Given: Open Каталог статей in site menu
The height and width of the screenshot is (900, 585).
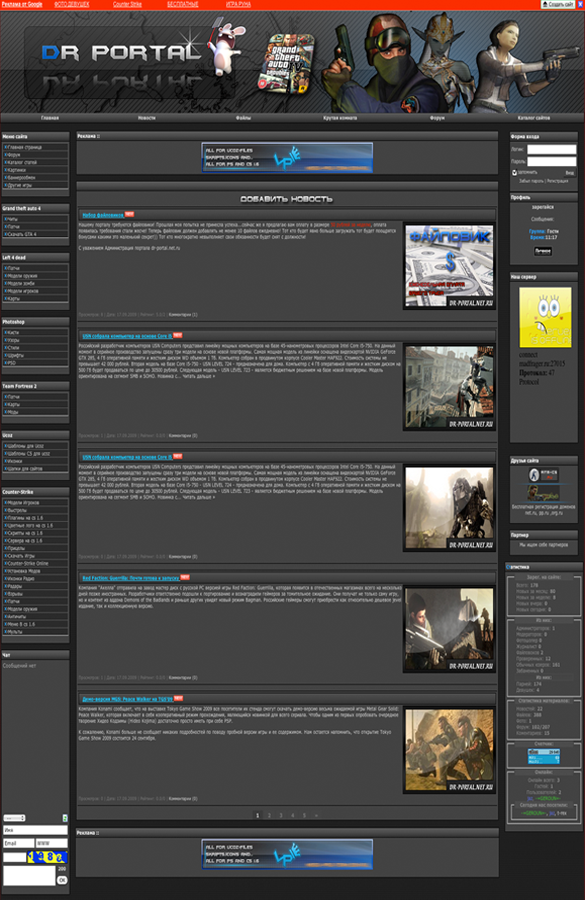Looking at the screenshot, I should tap(36, 162).
